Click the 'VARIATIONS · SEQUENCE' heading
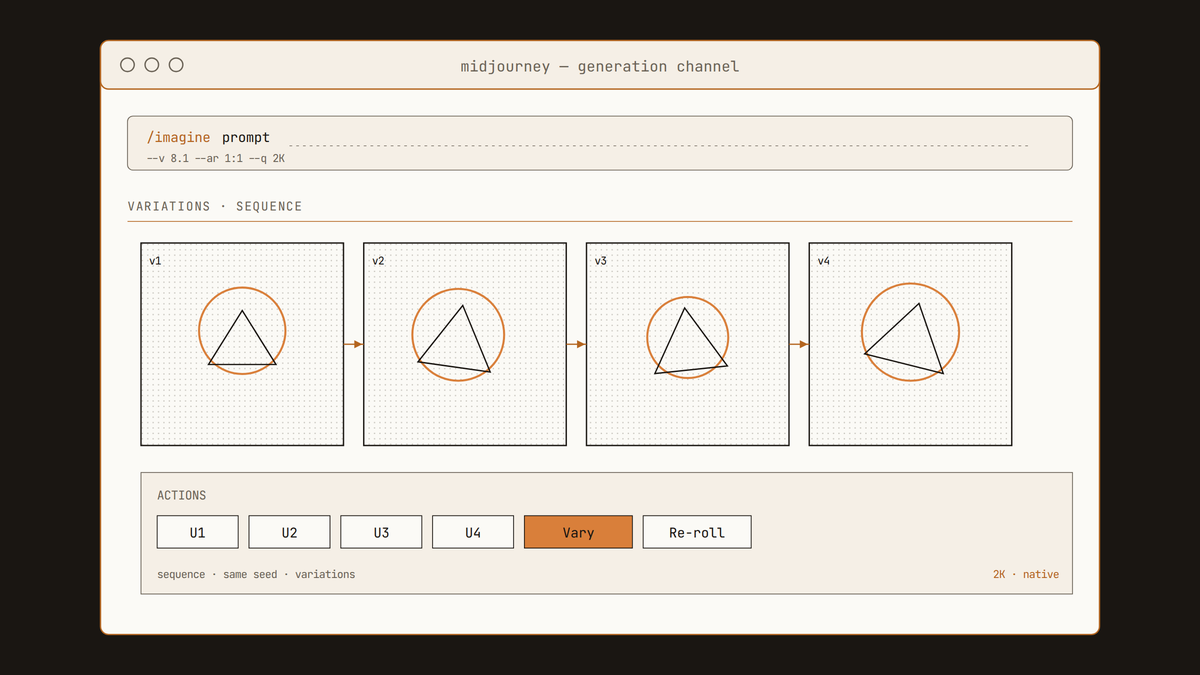1200x675 pixels. (x=215, y=207)
